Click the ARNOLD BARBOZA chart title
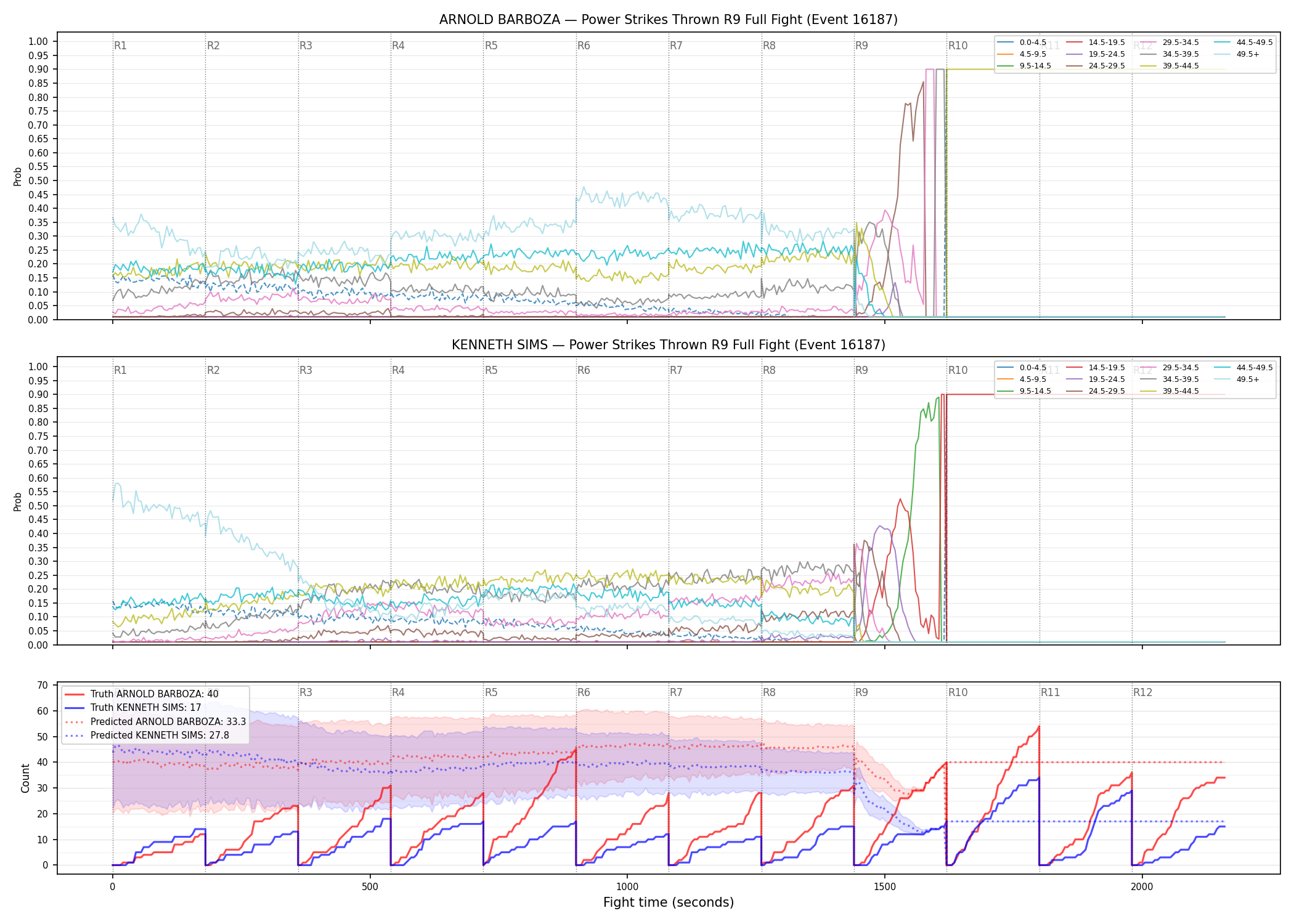1294x924 pixels. 669,20
